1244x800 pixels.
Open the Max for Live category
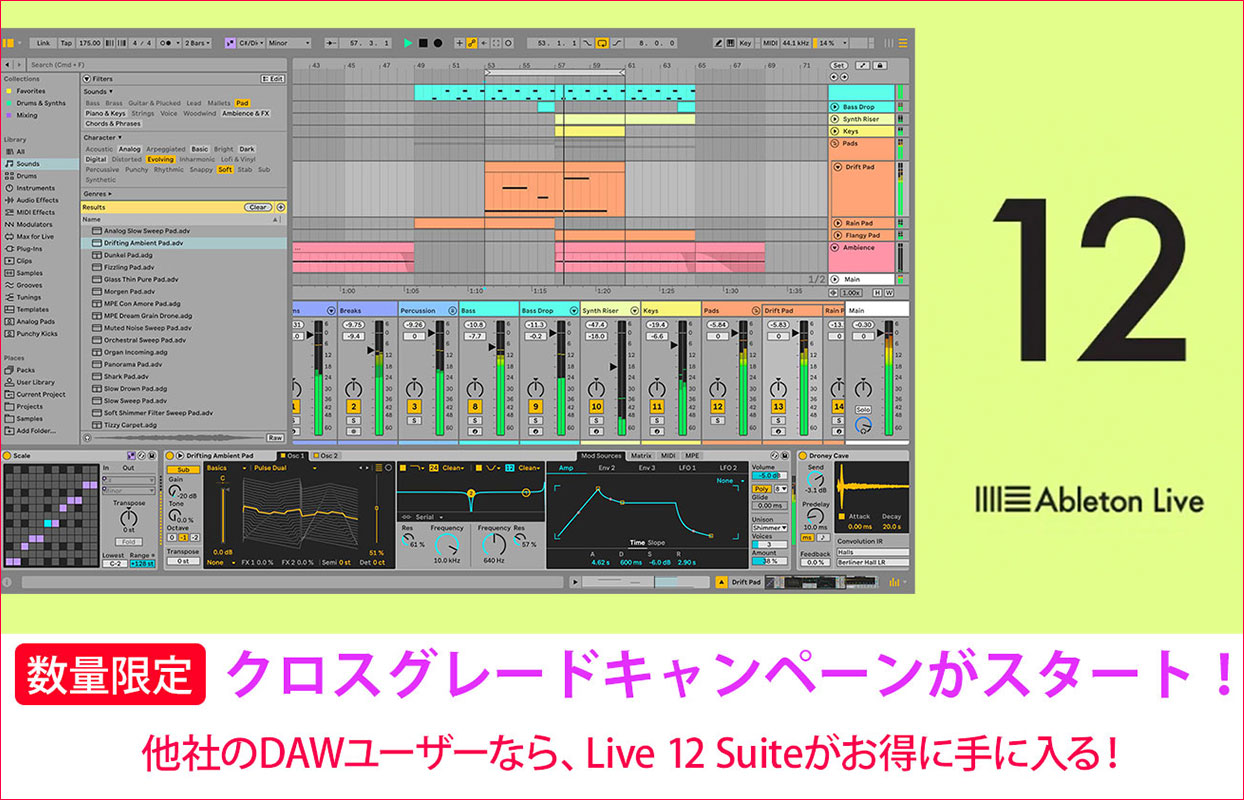point(36,236)
